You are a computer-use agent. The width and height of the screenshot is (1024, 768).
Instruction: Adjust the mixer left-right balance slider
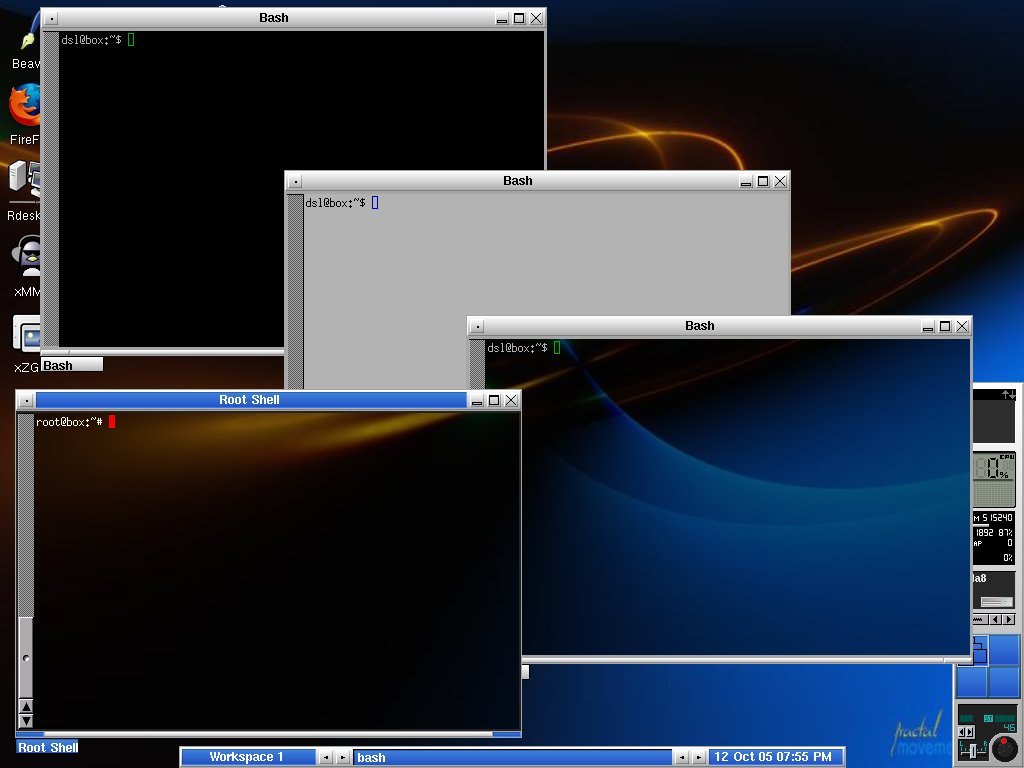[974, 750]
